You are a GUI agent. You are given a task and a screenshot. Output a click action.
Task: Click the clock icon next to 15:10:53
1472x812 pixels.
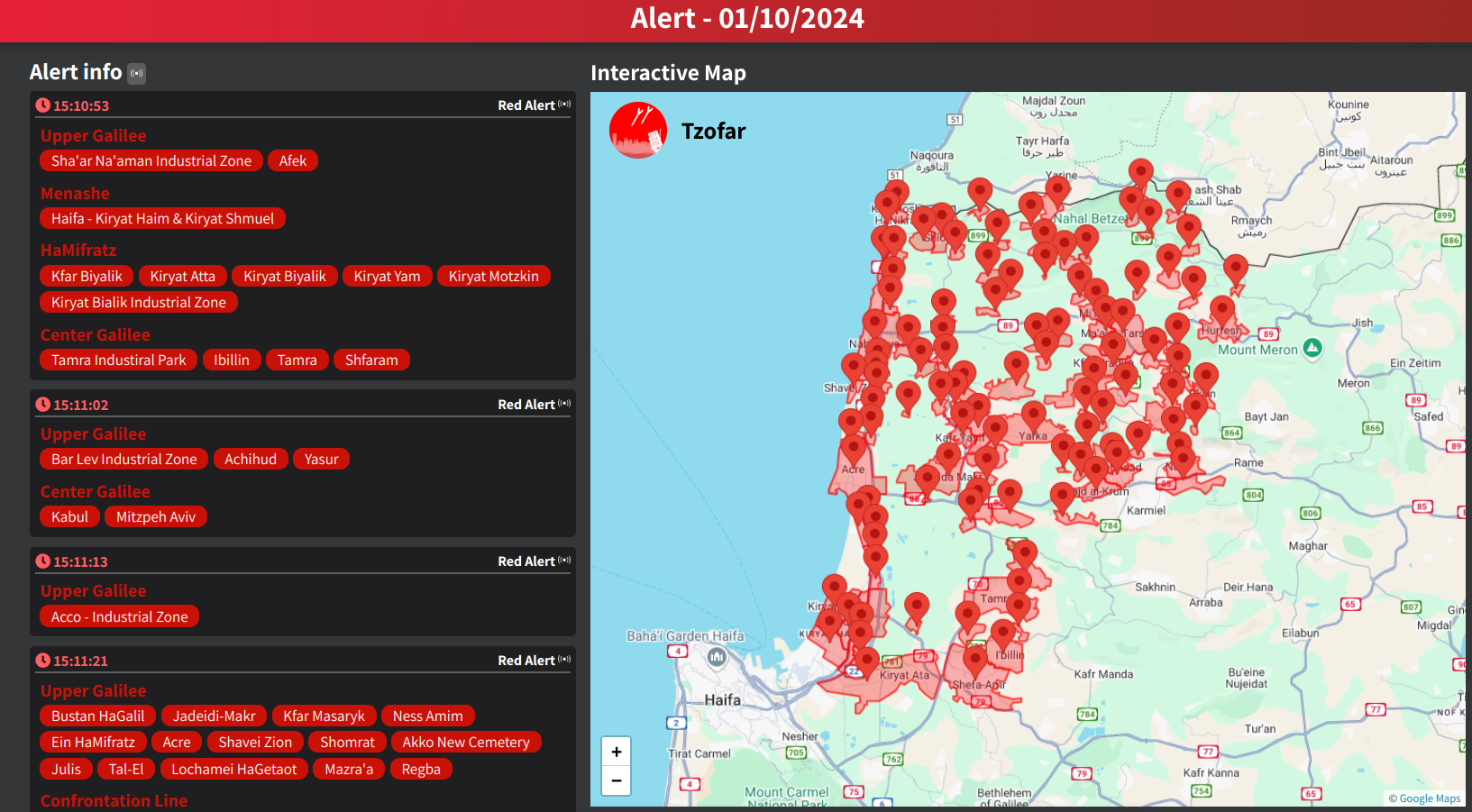click(x=42, y=105)
